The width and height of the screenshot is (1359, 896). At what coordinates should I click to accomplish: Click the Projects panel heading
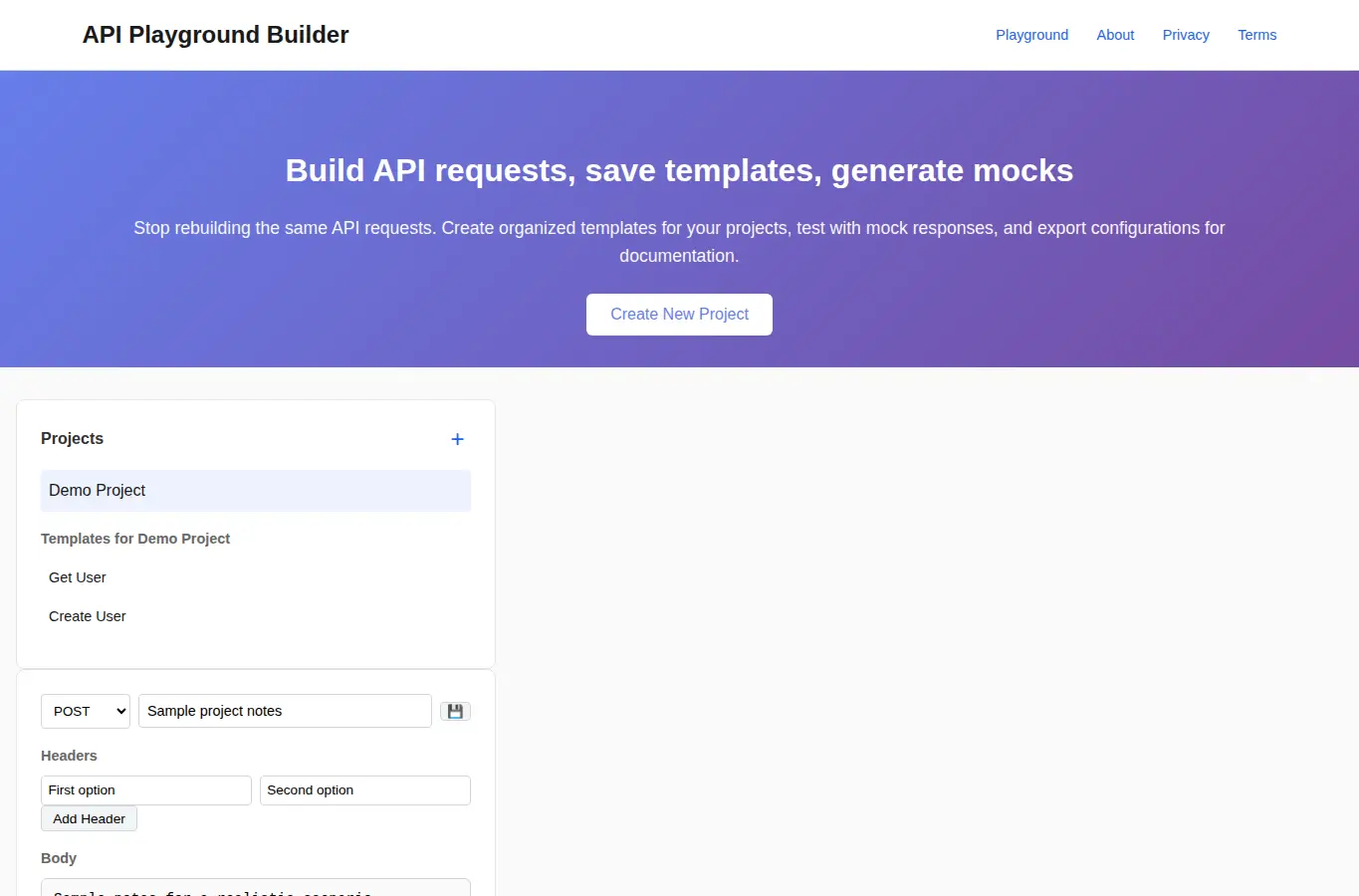[x=72, y=439]
